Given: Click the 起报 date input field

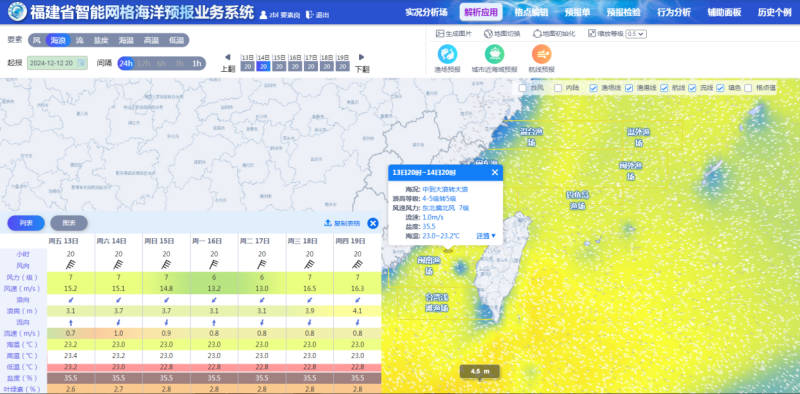Looking at the screenshot, I should (57, 63).
